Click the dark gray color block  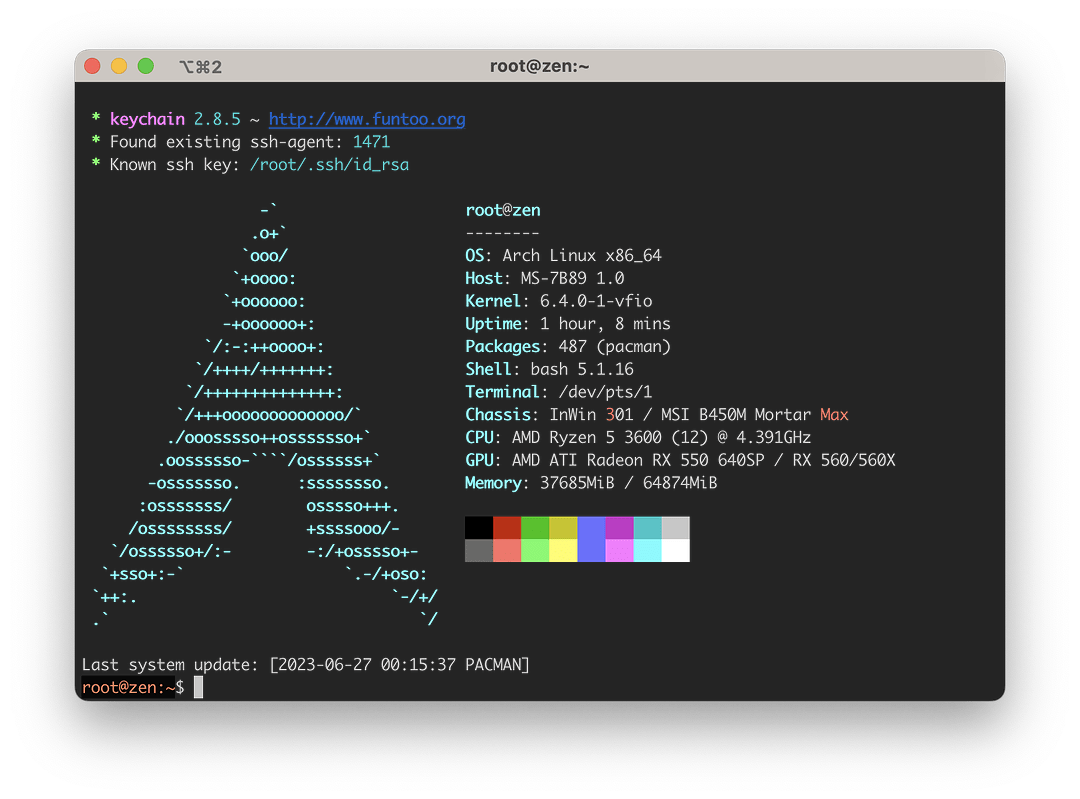pyautogui.click(x=479, y=550)
